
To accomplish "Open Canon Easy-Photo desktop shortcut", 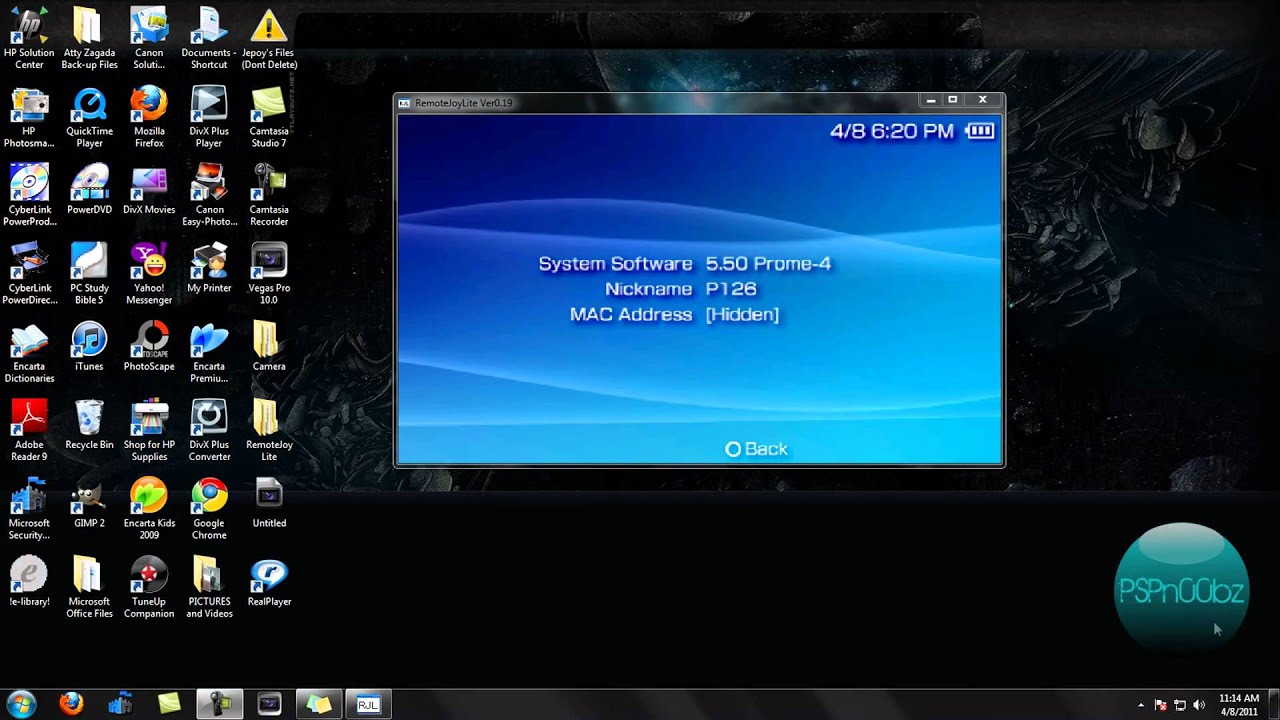I will click(209, 196).
